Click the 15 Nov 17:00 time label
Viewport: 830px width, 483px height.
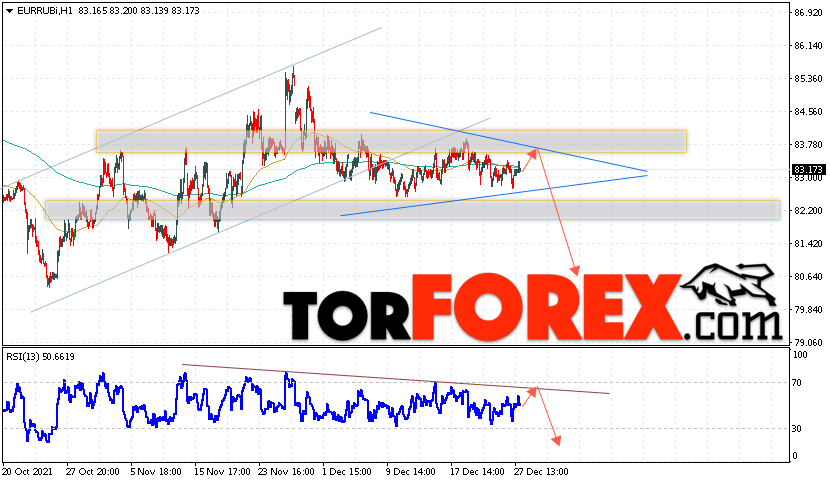tap(222, 471)
